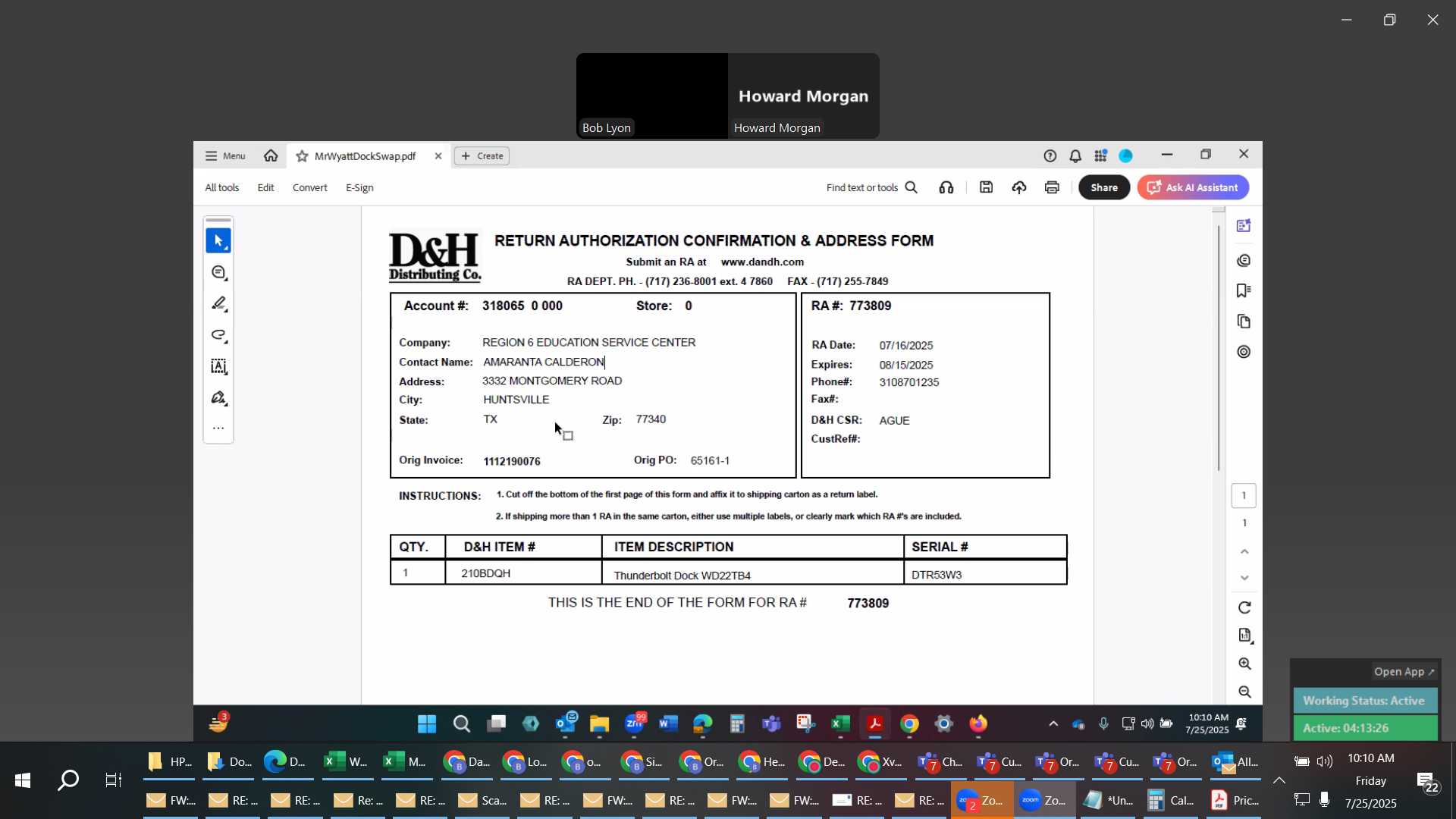
Task: Show more quick tools ellipsis
Action: click(218, 428)
